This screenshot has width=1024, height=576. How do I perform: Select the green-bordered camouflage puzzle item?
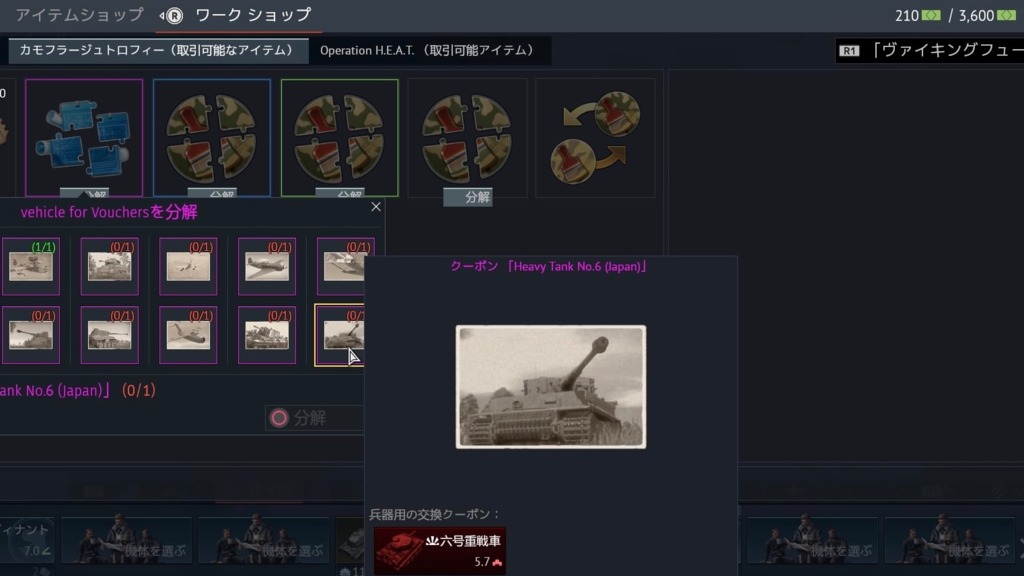[340, 138]
